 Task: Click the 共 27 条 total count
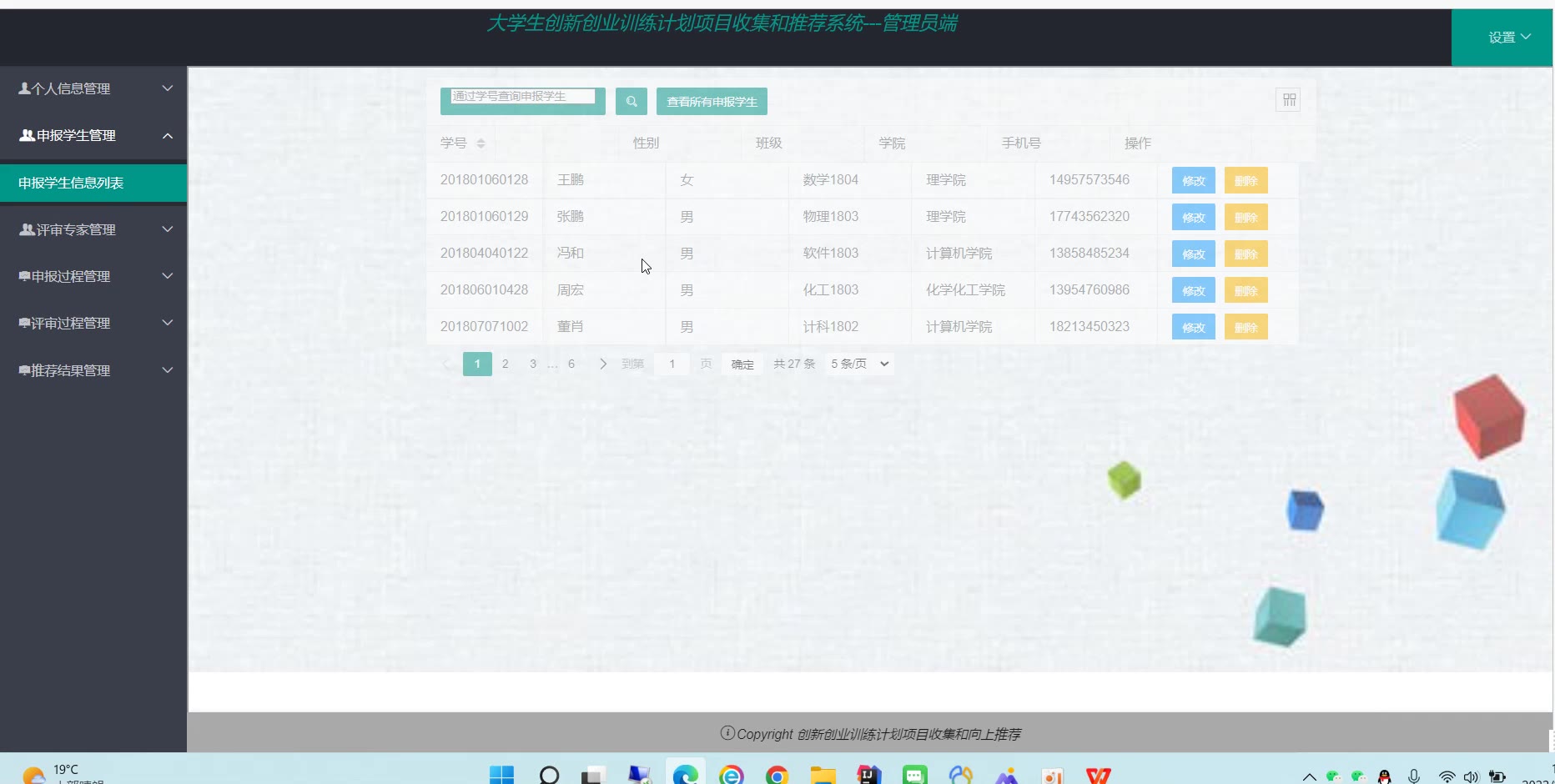click(794, 364)
